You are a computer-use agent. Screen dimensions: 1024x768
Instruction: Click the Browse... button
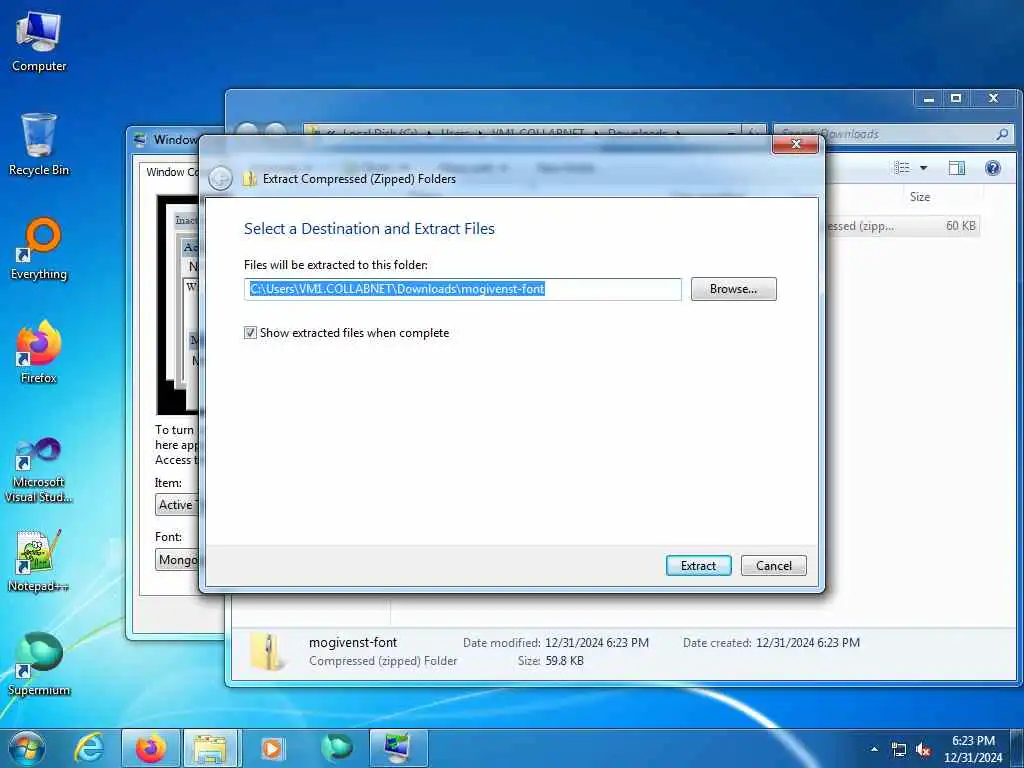[x=733, y=289]
